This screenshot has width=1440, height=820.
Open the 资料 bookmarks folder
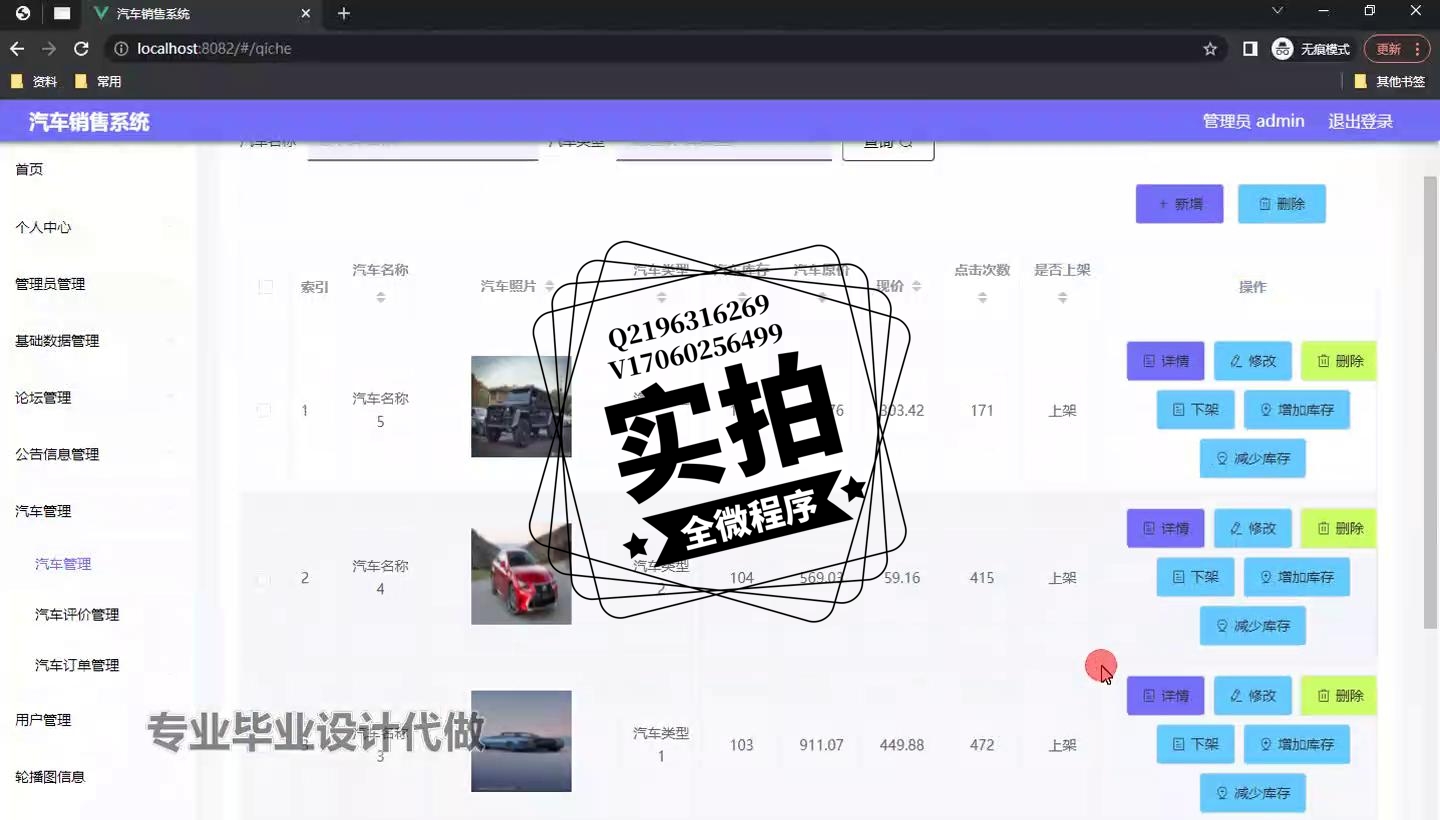[x=33, y=81]
